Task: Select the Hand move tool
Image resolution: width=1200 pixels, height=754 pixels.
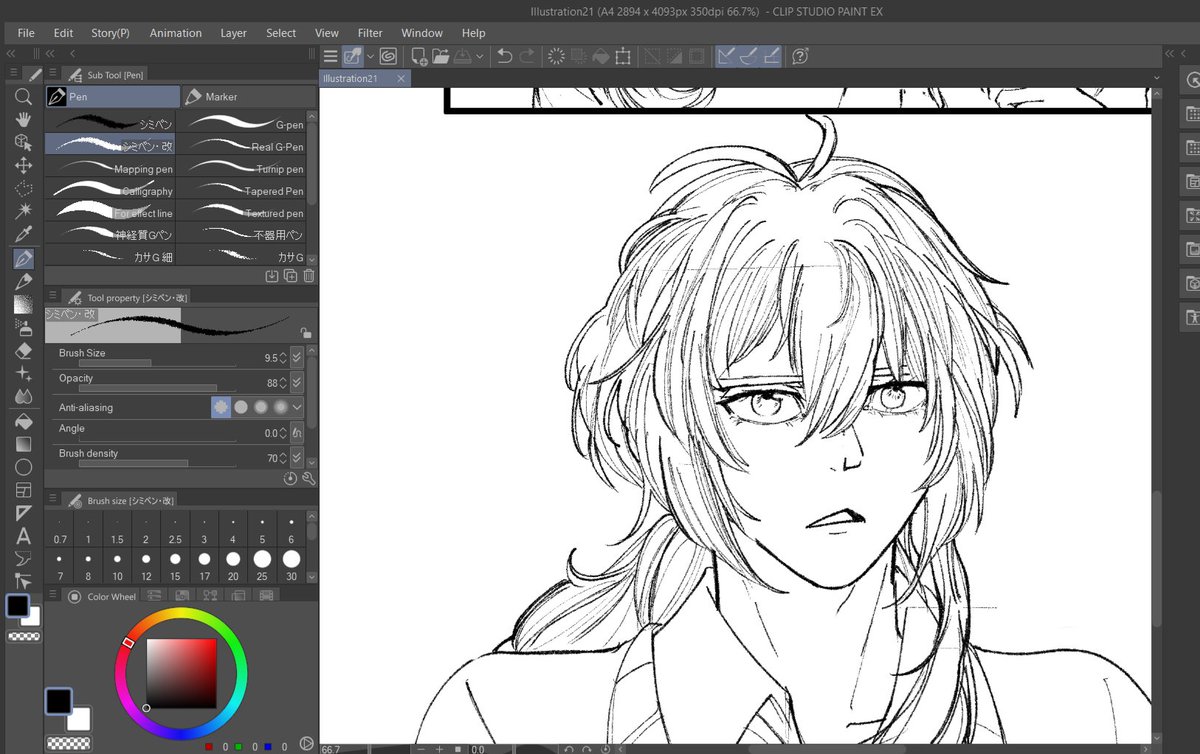Action: click(24, 120)
